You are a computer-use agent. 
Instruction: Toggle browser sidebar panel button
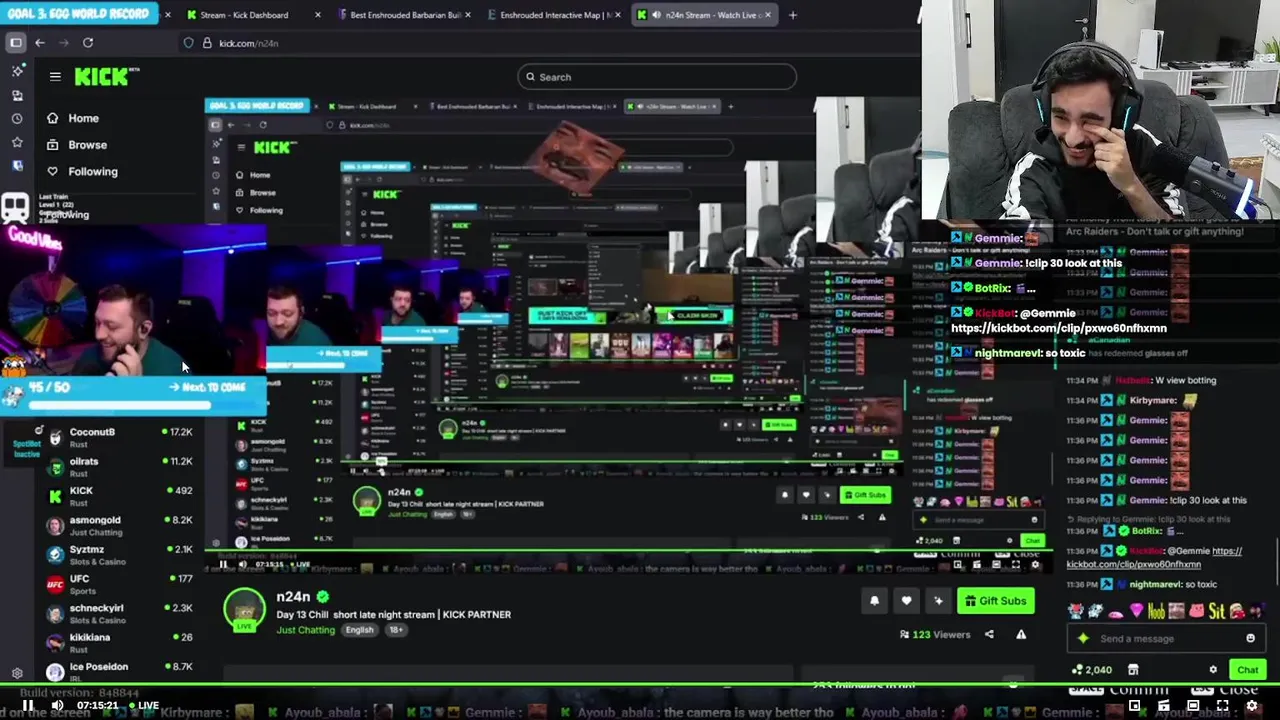coord(16,43)
